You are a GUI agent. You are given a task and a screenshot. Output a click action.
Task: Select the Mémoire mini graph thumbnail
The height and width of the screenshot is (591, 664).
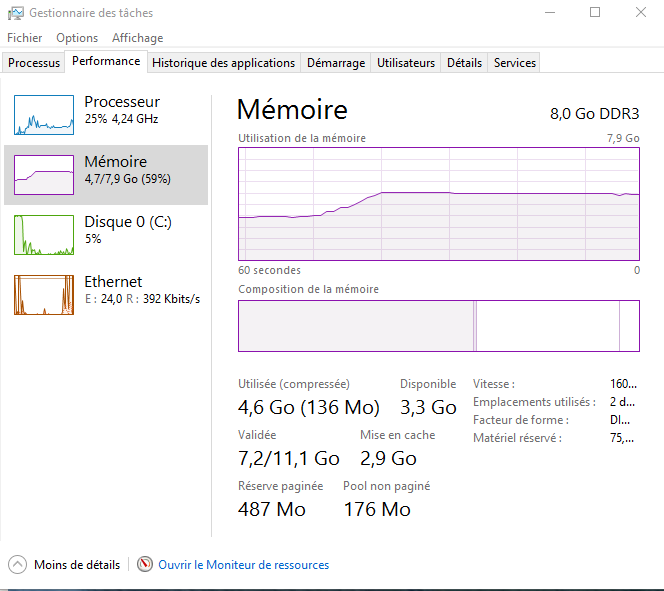44,175
